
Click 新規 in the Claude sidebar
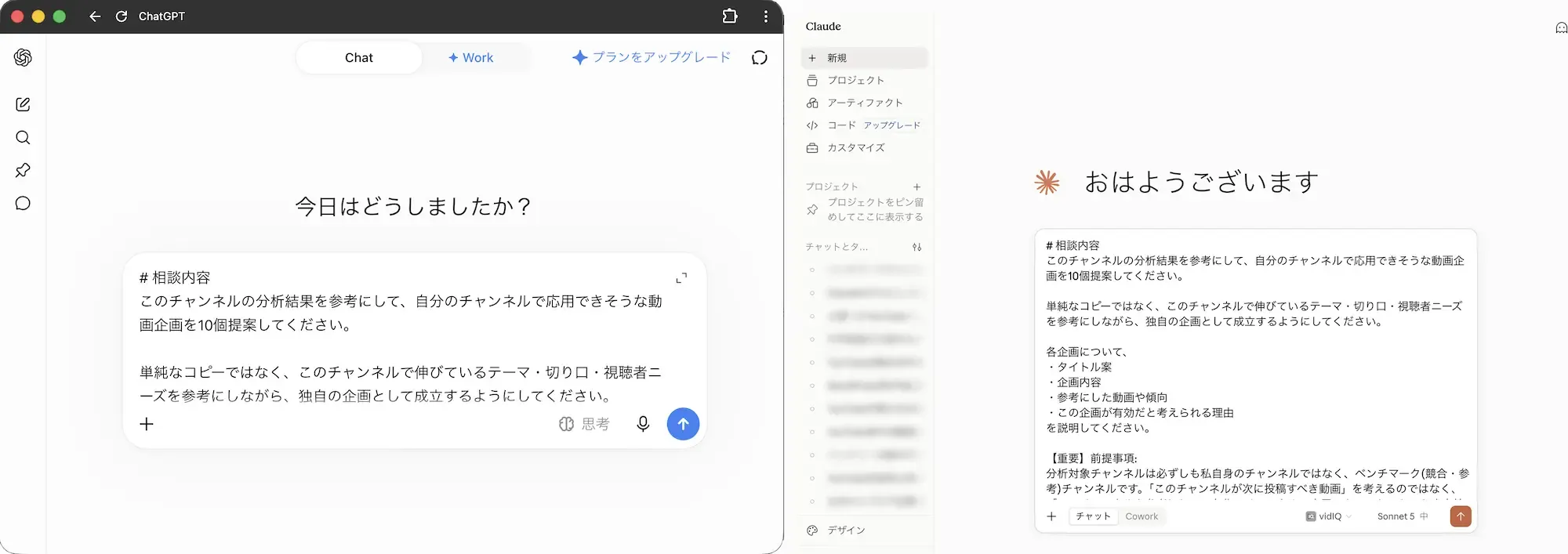[x=865, y=58]
